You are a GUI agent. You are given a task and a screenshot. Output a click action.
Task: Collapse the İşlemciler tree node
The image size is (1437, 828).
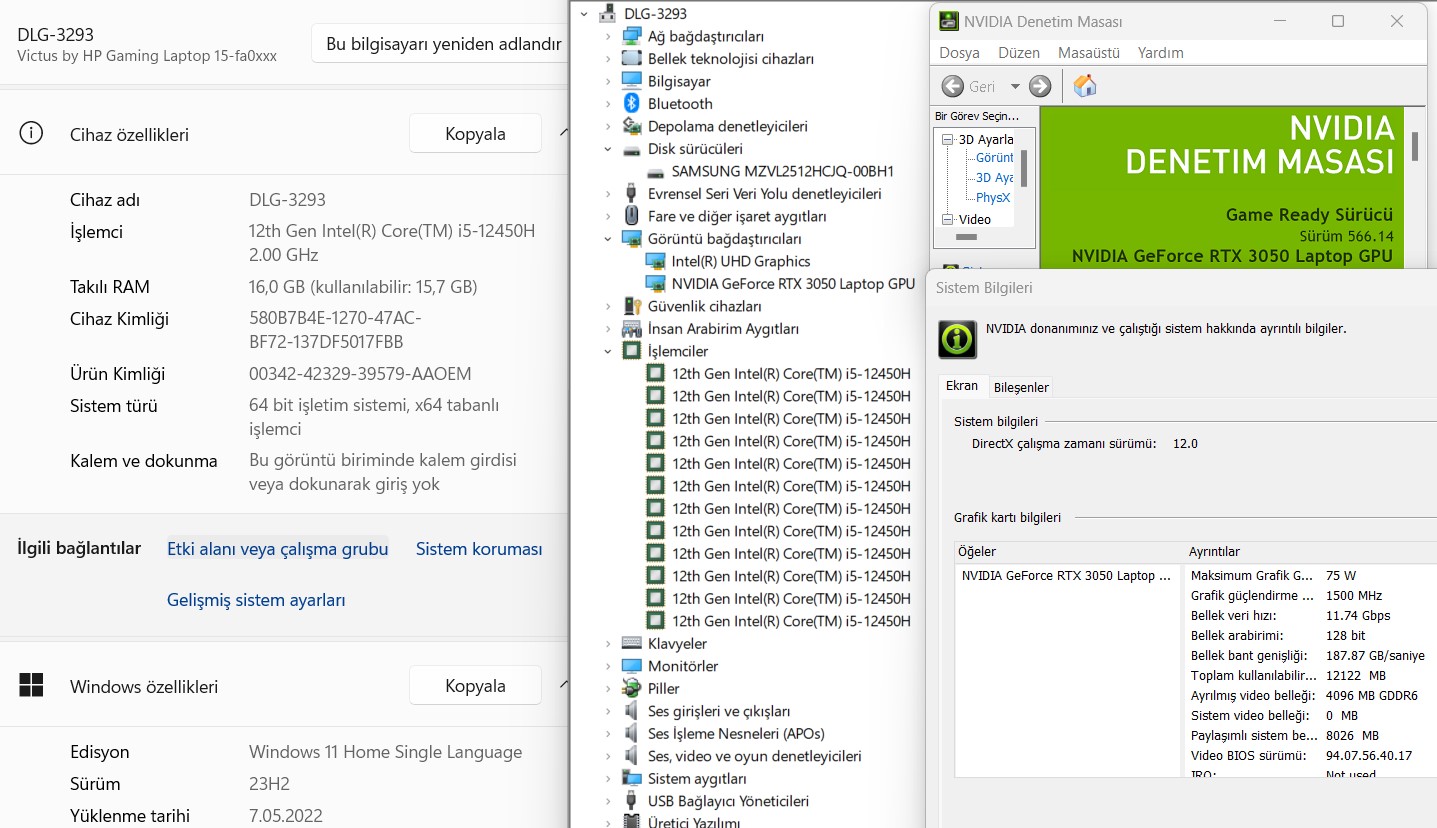click(x=608, y=351)
